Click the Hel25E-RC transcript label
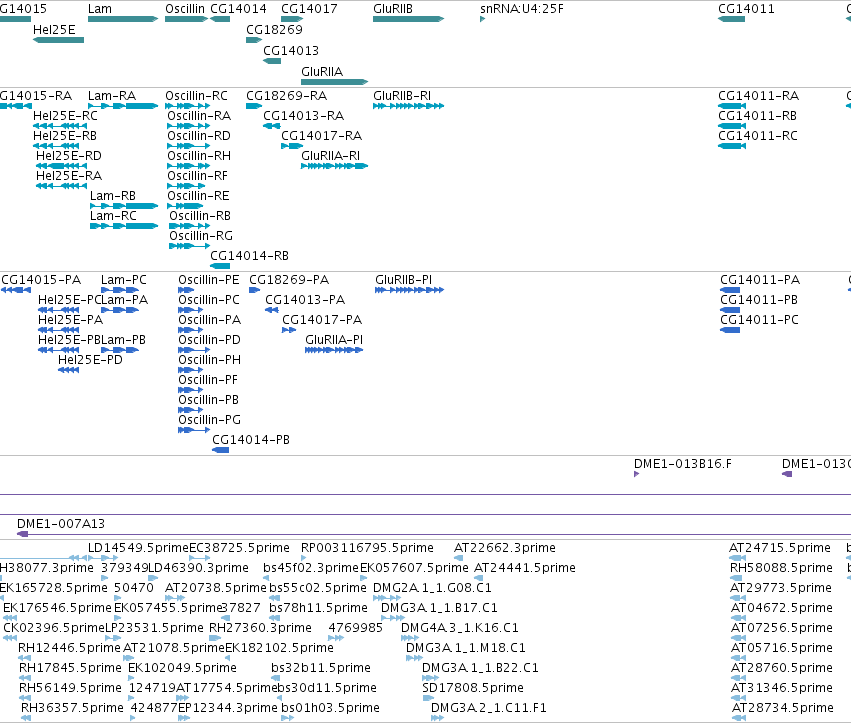The image size is (851, 723). click(66, 116)
